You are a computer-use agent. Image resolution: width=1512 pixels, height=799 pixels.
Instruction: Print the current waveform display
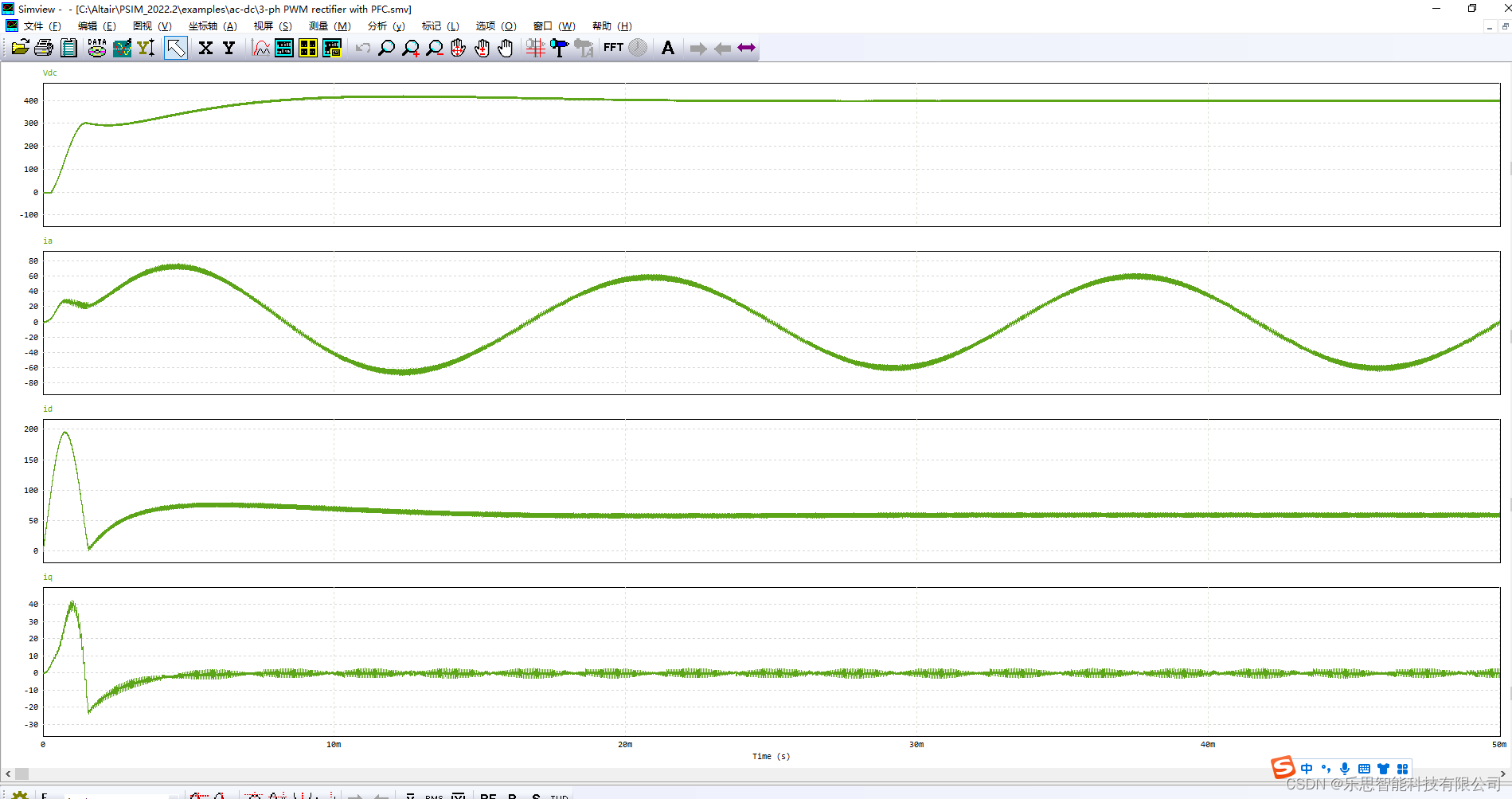44,48
